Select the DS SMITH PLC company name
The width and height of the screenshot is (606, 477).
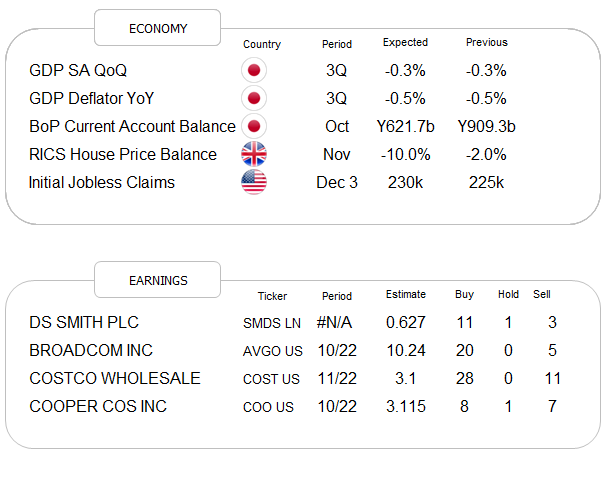84,322
